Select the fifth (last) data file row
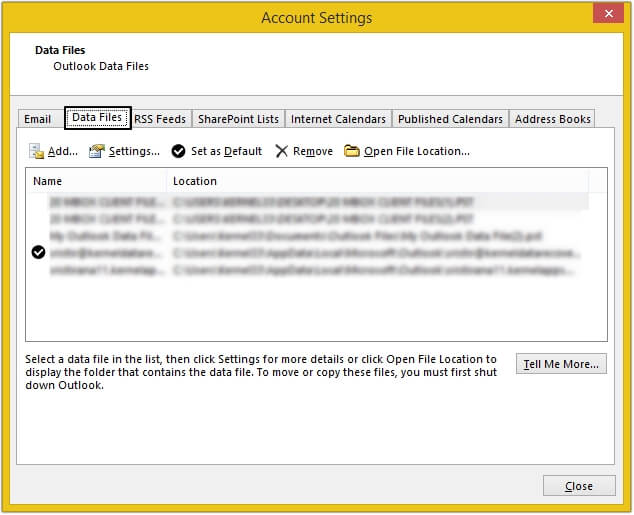This screenshot has width=634, height=515. tap(308, 270)
